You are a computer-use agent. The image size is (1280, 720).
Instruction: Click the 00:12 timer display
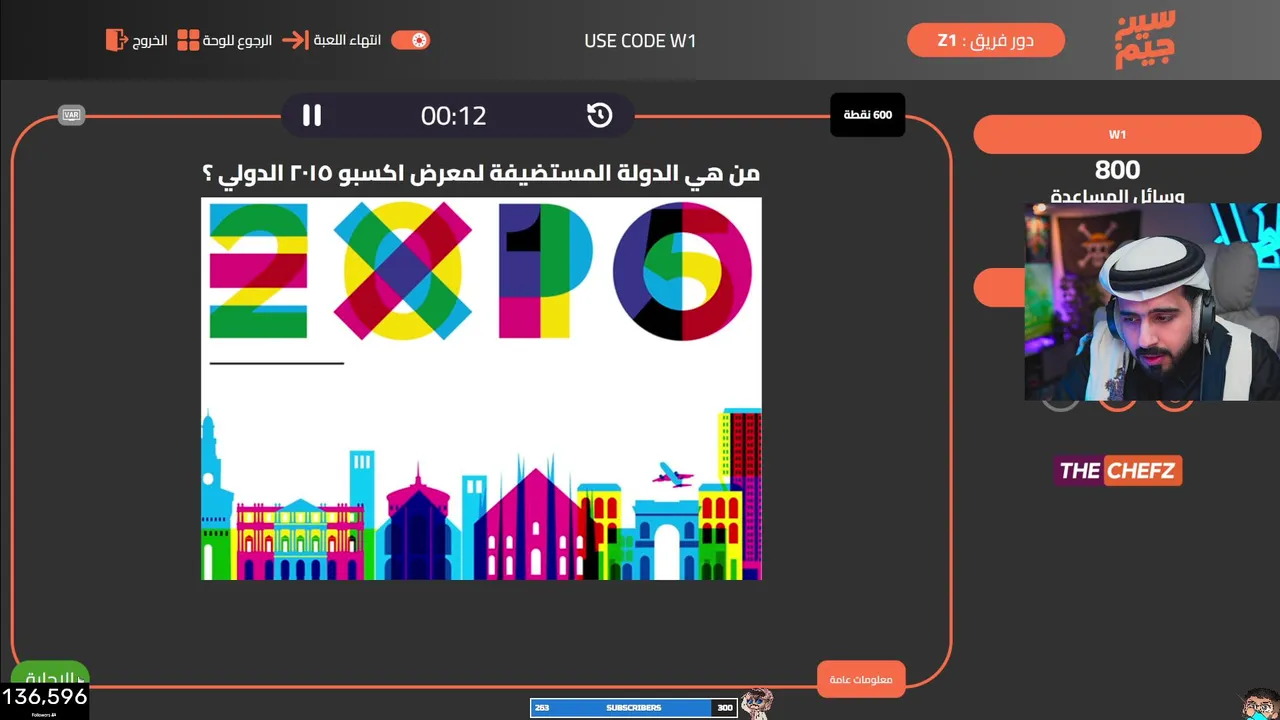pyautogui.click(x=453, y=116)
